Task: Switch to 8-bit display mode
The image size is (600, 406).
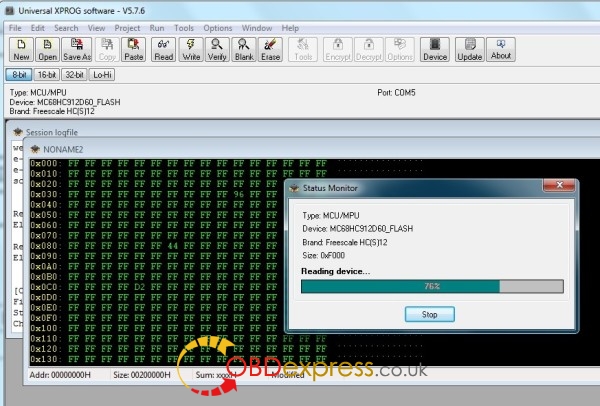Action: click(19, 74)
